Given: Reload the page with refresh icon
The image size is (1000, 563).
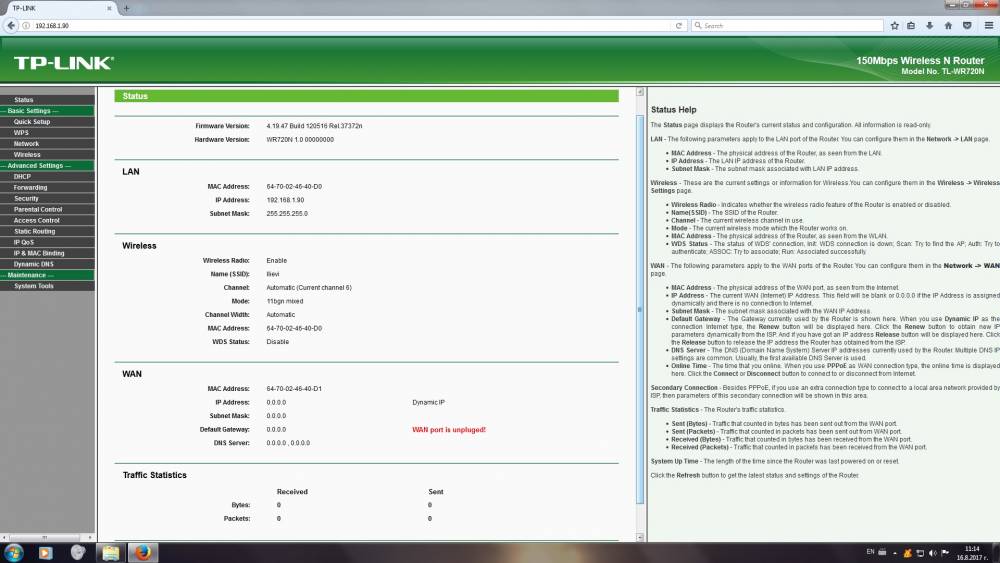Looking at the screenshot, I should click(679, 26).
